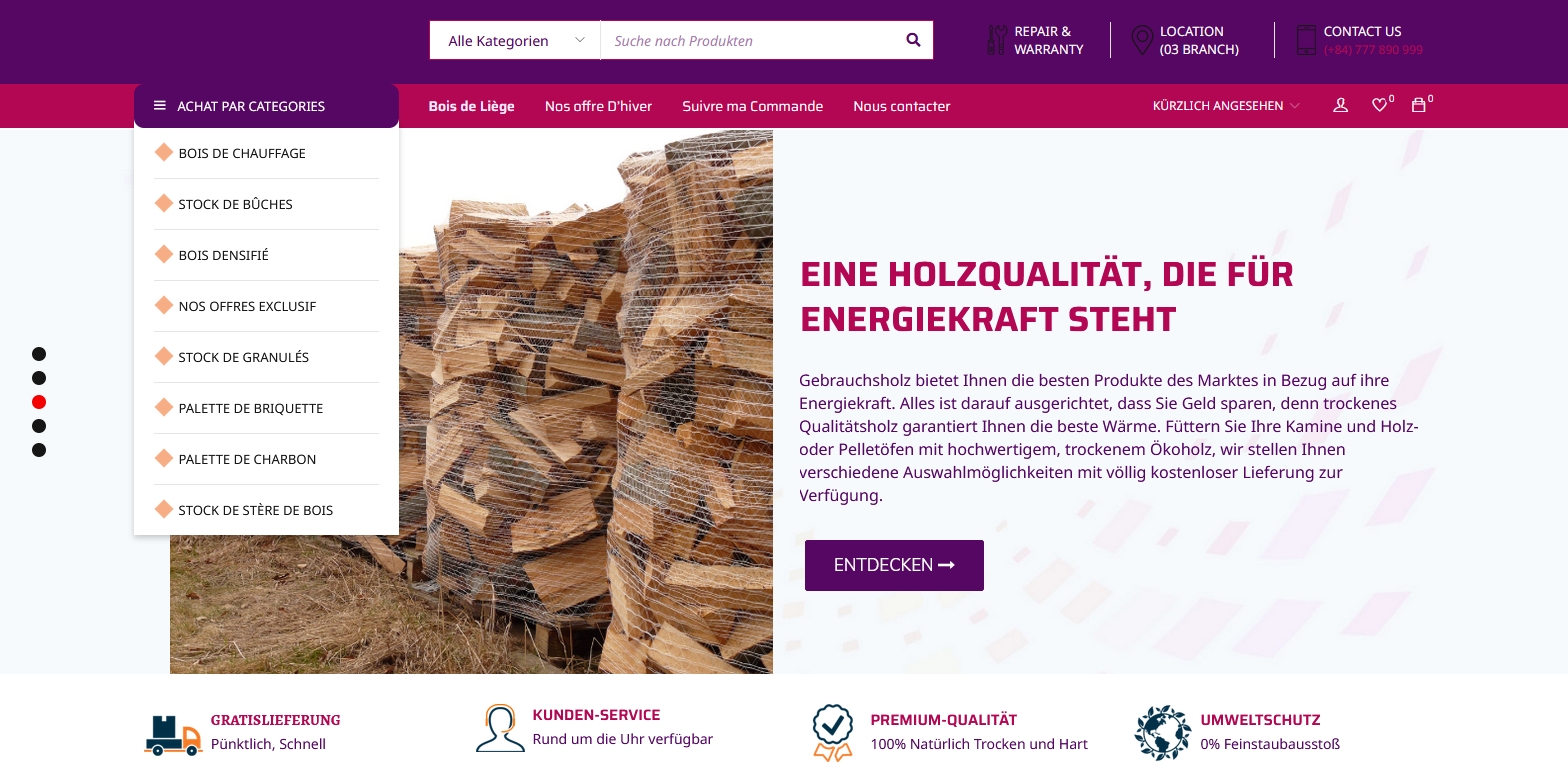1568x783 pixels.
Task: Open the user account icon
Action: coord(1341,105)
